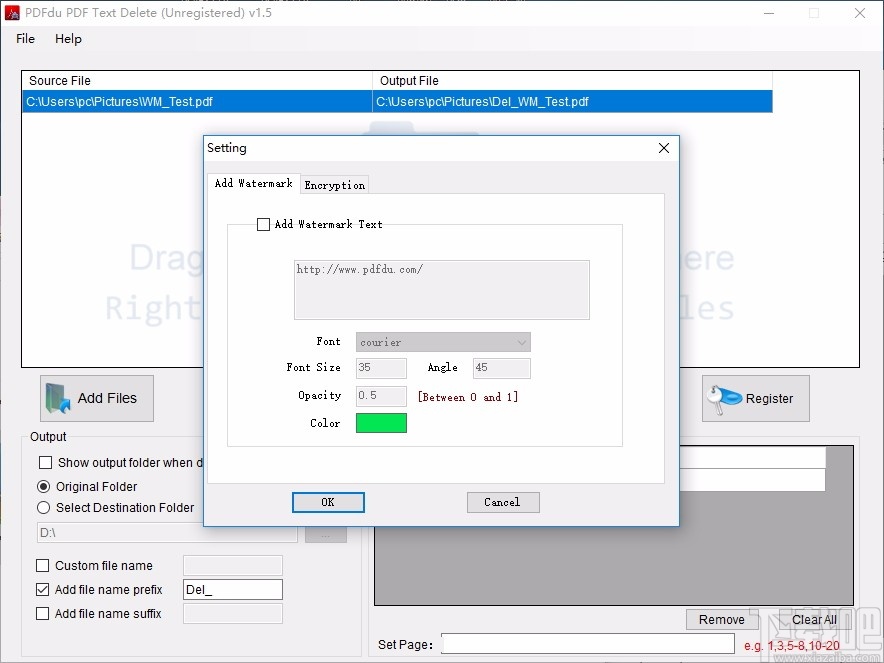Enable the Add Watermark Text checkbox
884x663 pixels.
264,224
